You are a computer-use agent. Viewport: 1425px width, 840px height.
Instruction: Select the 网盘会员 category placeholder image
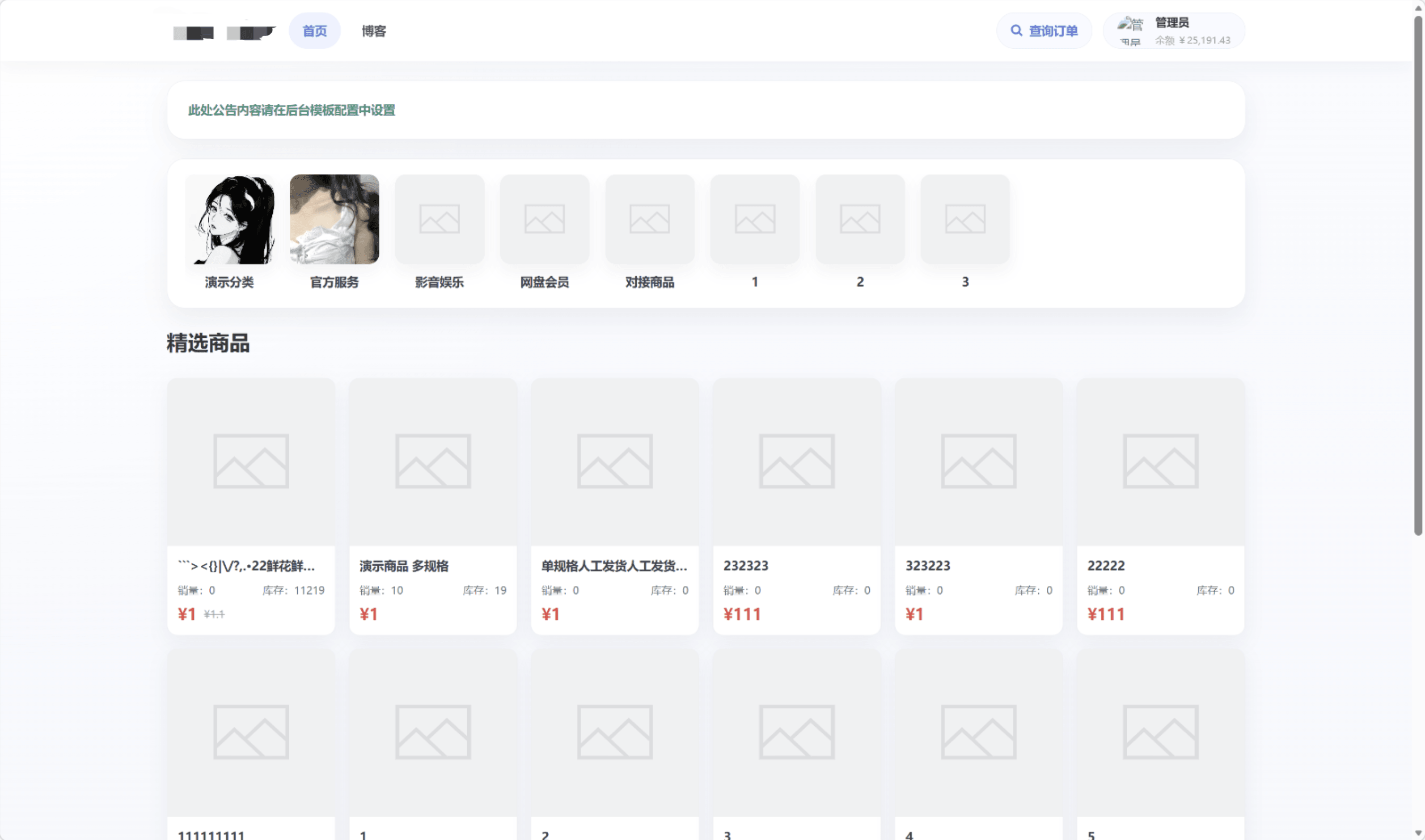click(x=544, y=219)
